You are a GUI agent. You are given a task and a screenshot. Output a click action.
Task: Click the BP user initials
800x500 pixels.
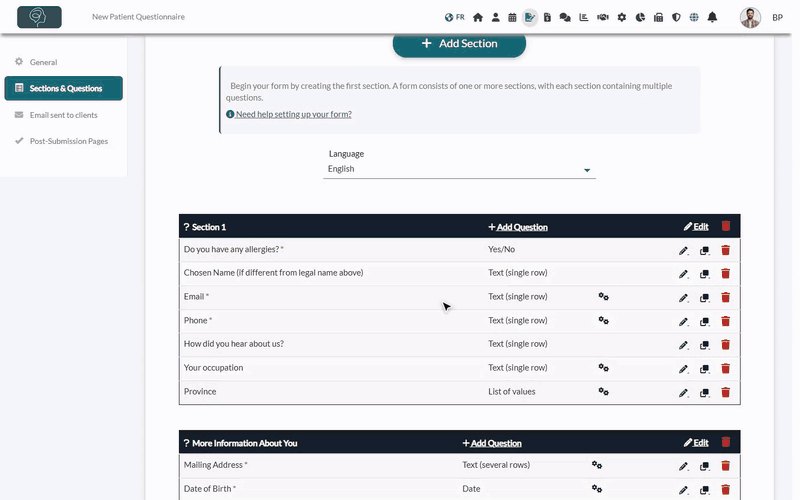[777, 18]
